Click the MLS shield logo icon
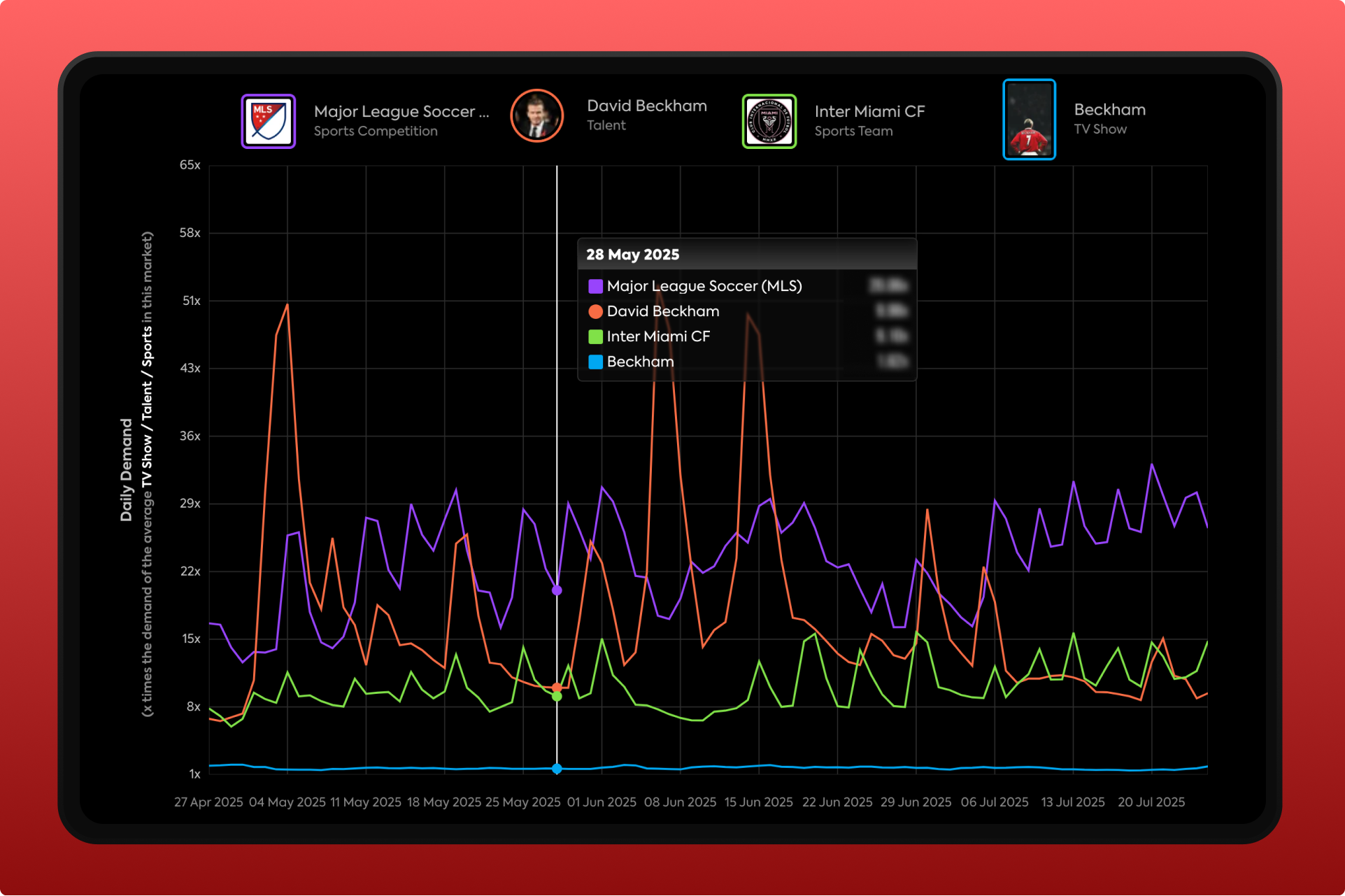Screen dimensions: 1345x896 click(x=269, y=121)
